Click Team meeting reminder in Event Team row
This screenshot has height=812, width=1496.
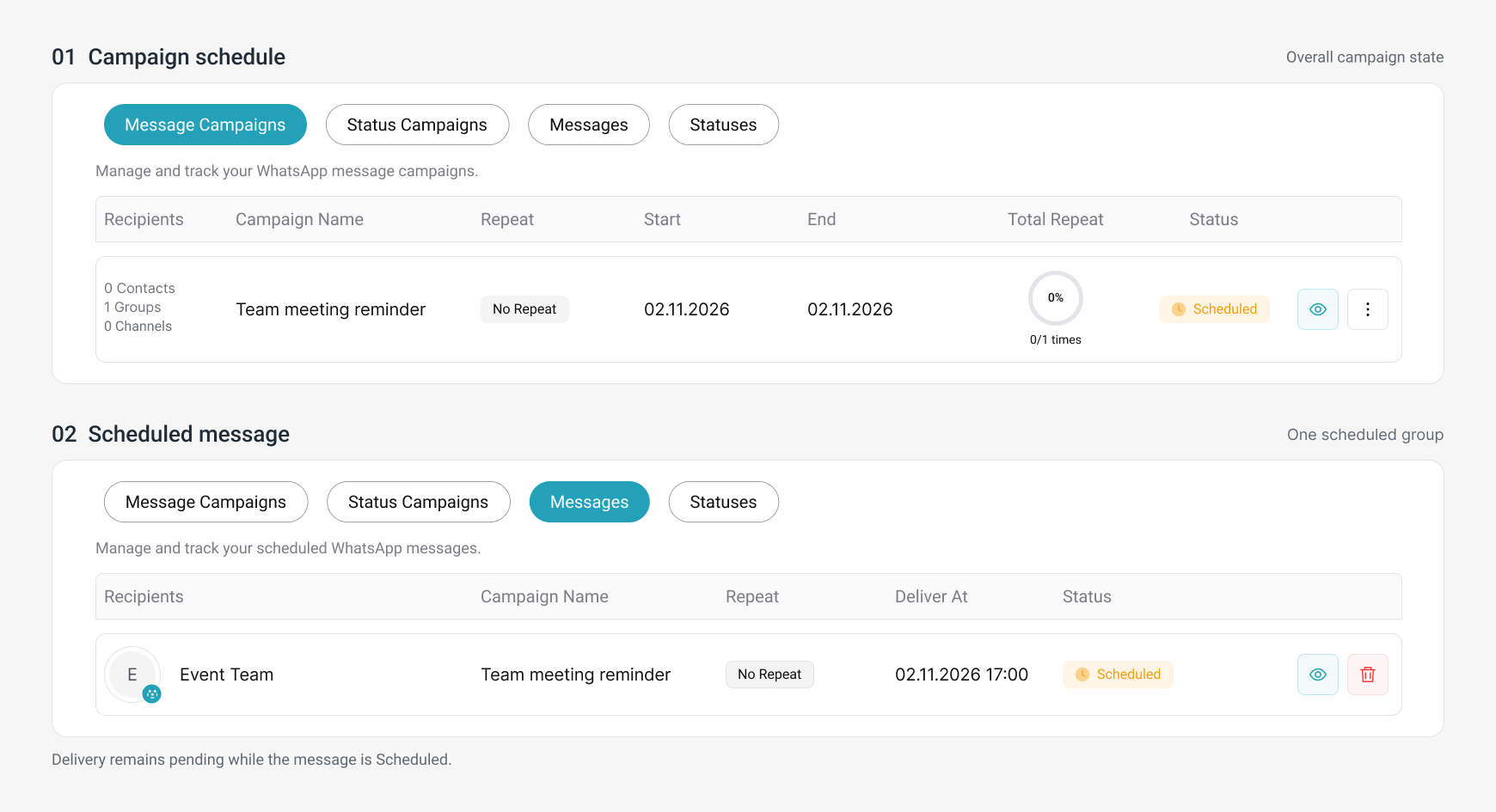(x=576, y=675)
